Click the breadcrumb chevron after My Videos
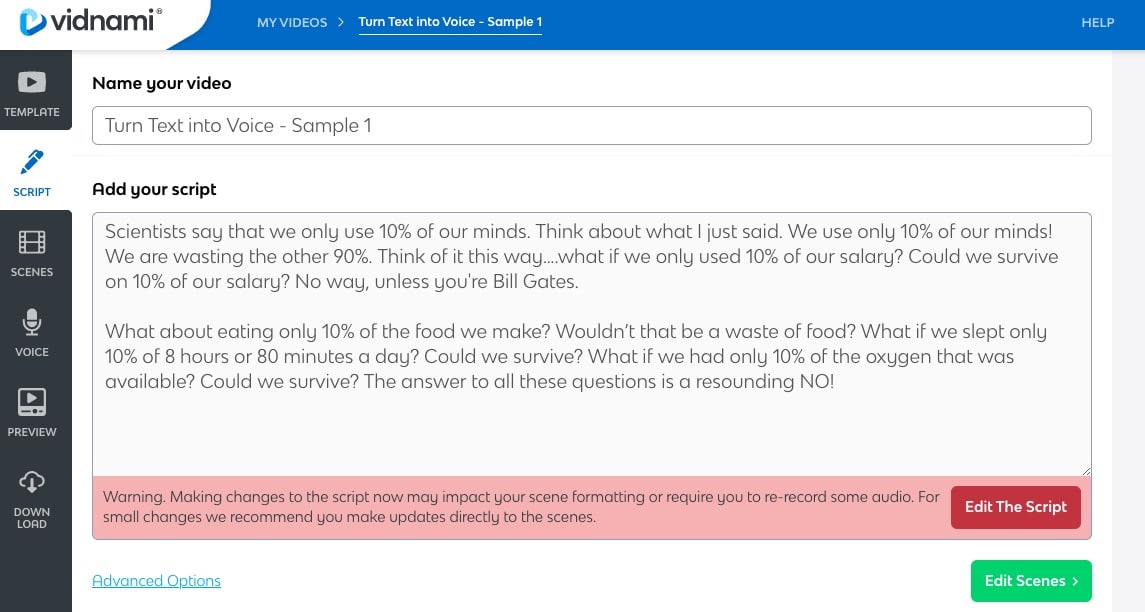Image resolution: width=1145 pixels, height=612 pixels. pyautogui.click(x=342, y=22)
